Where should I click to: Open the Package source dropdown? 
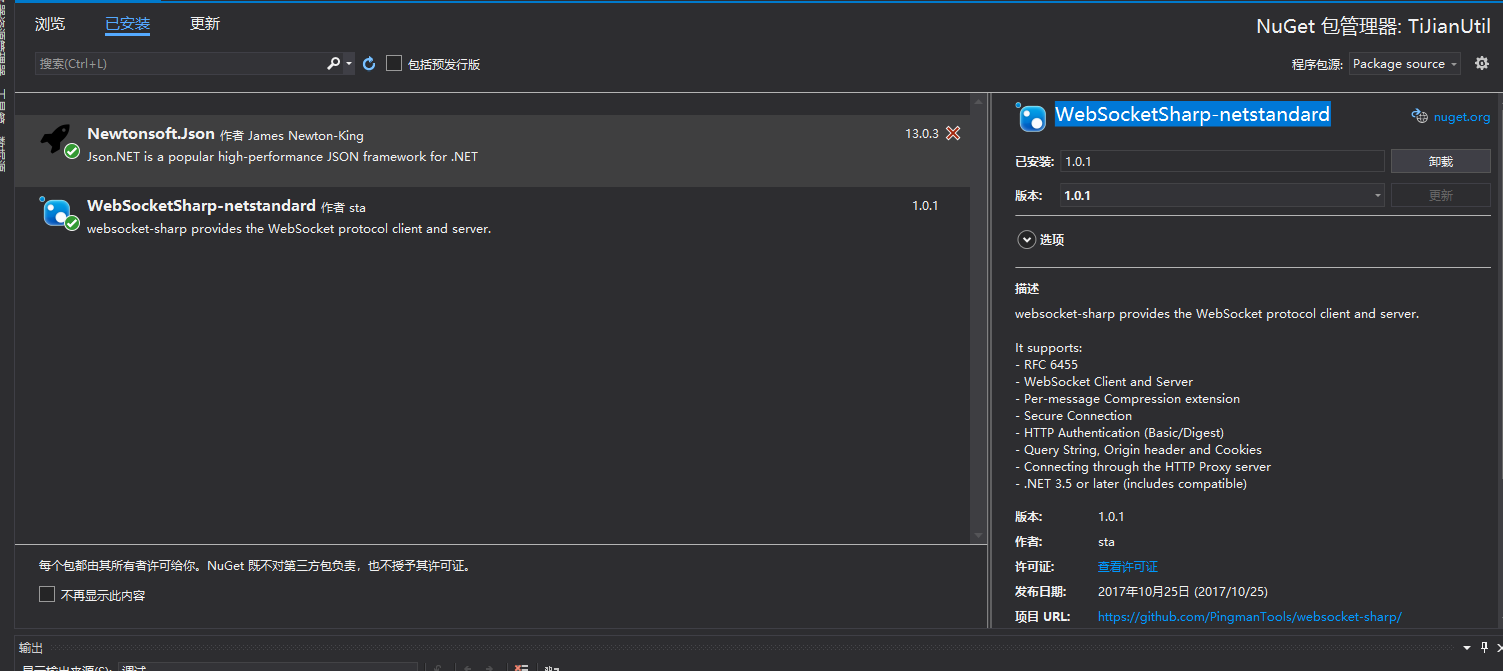pyautogui.click(x=1404, y=63)
